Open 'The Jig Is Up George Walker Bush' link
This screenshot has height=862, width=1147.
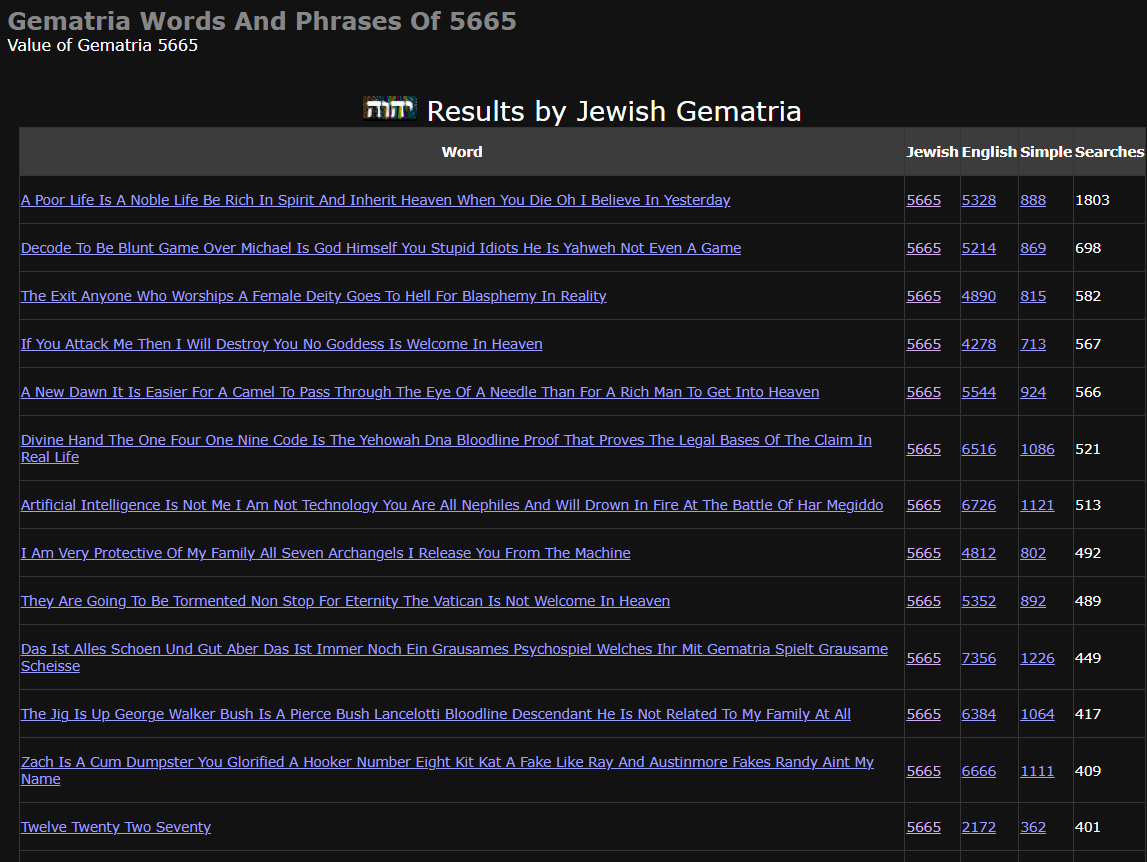[x=435, y=714]
